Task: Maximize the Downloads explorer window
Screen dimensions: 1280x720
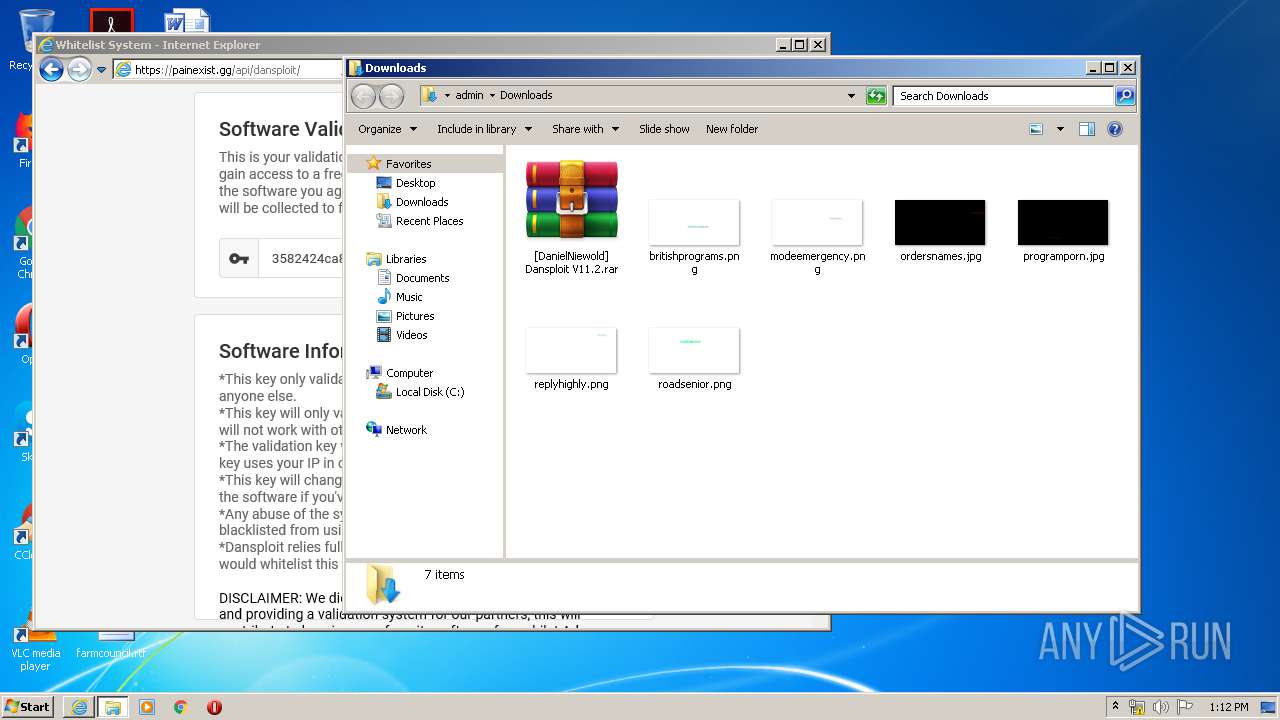Action: [1109, 68]
